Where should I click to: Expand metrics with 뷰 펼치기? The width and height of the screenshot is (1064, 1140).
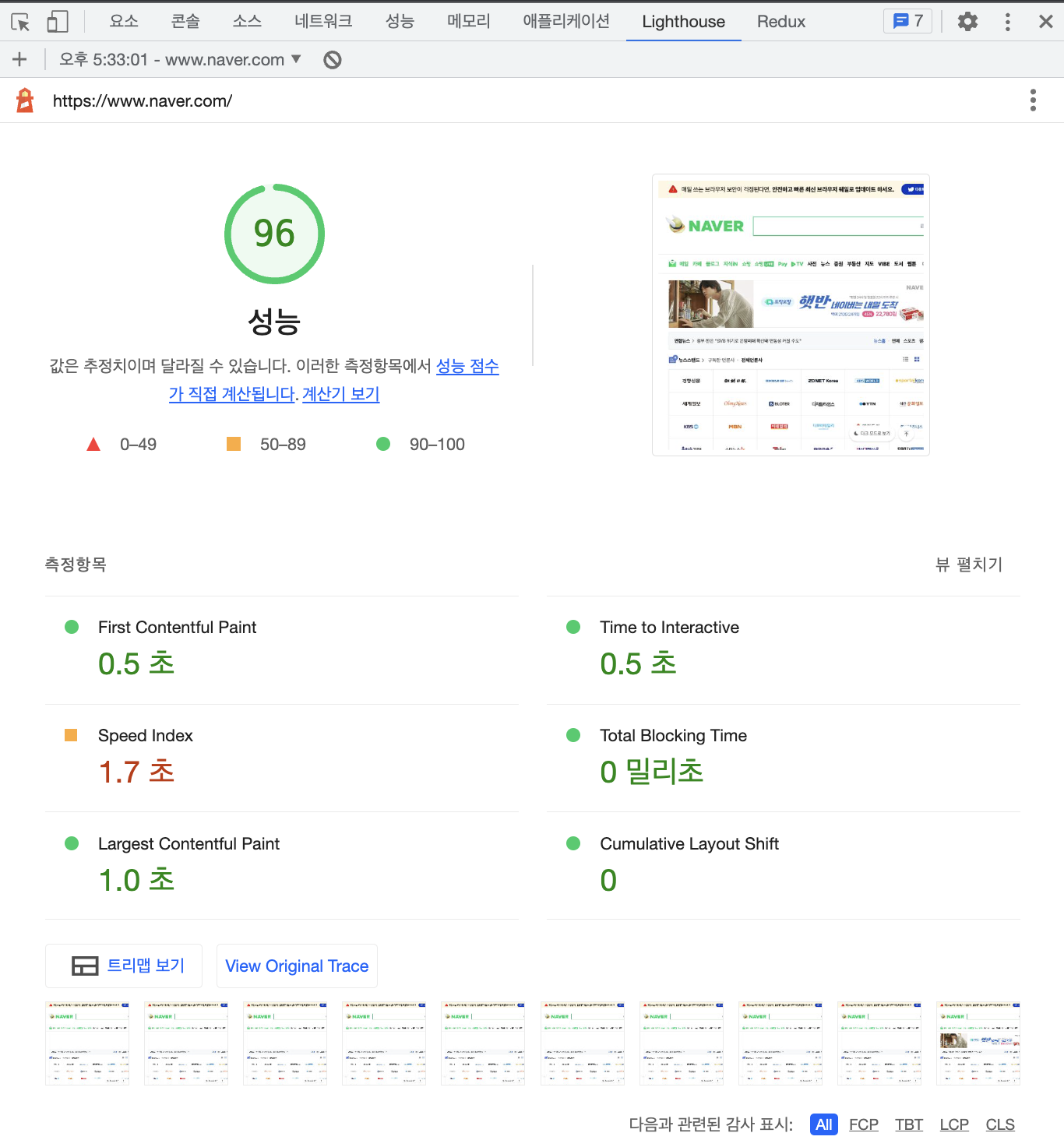968,565
